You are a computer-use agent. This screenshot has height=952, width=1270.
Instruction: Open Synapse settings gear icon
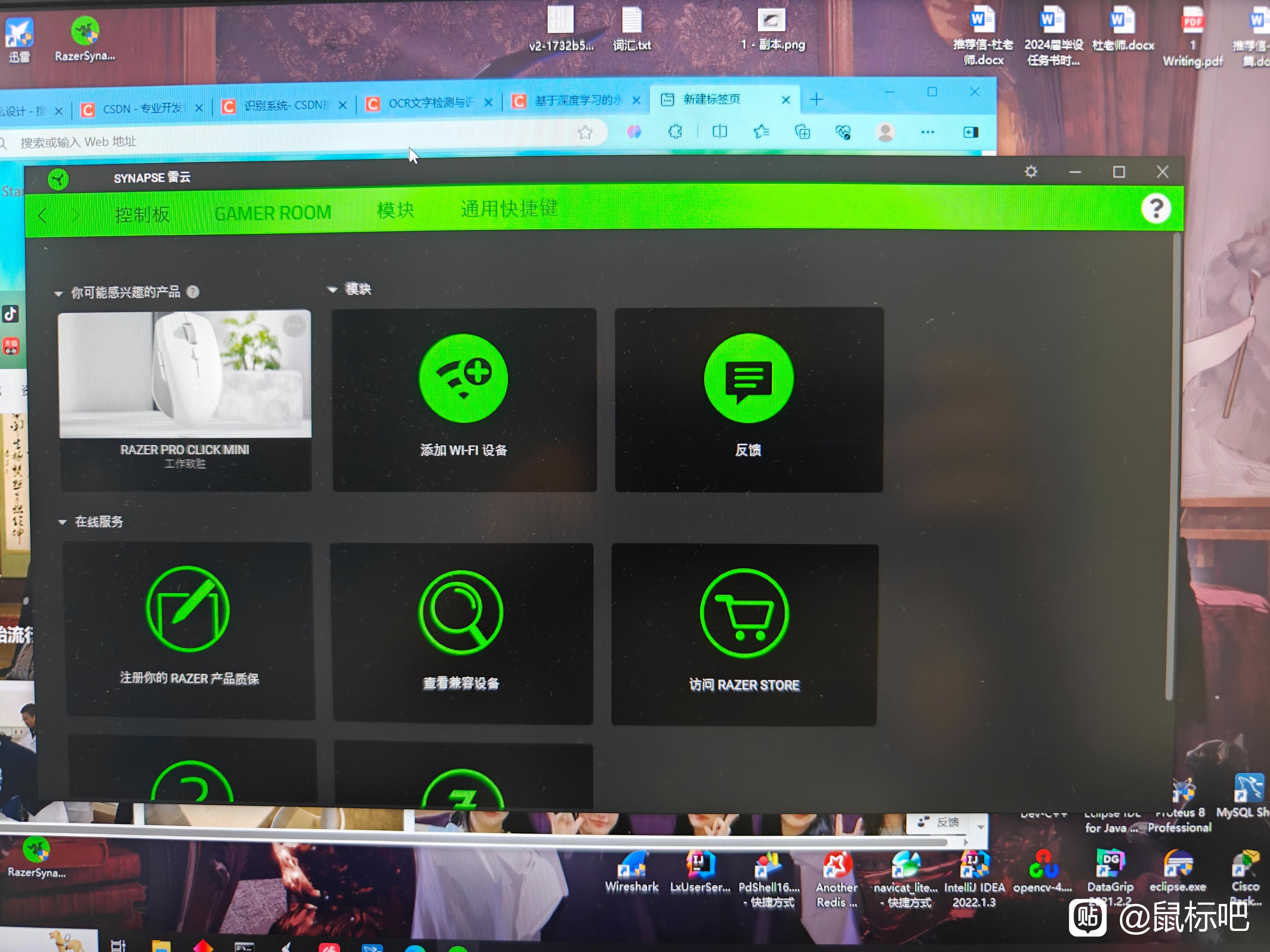(x=1031, y=172)
